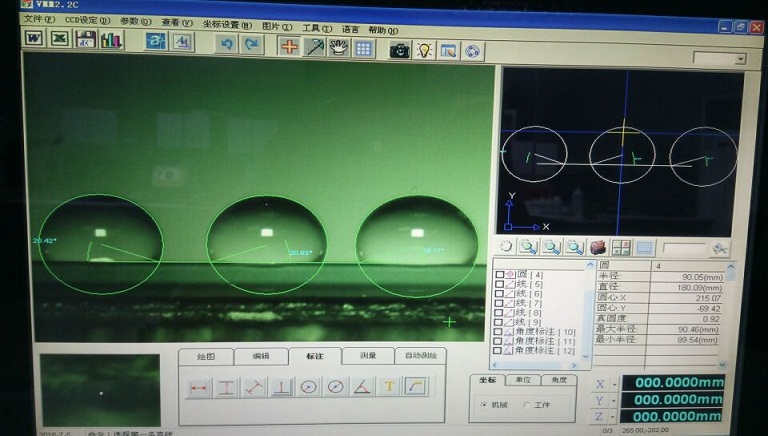
Task: Select the 机械 radio button
Action: (x=485, y=404)
